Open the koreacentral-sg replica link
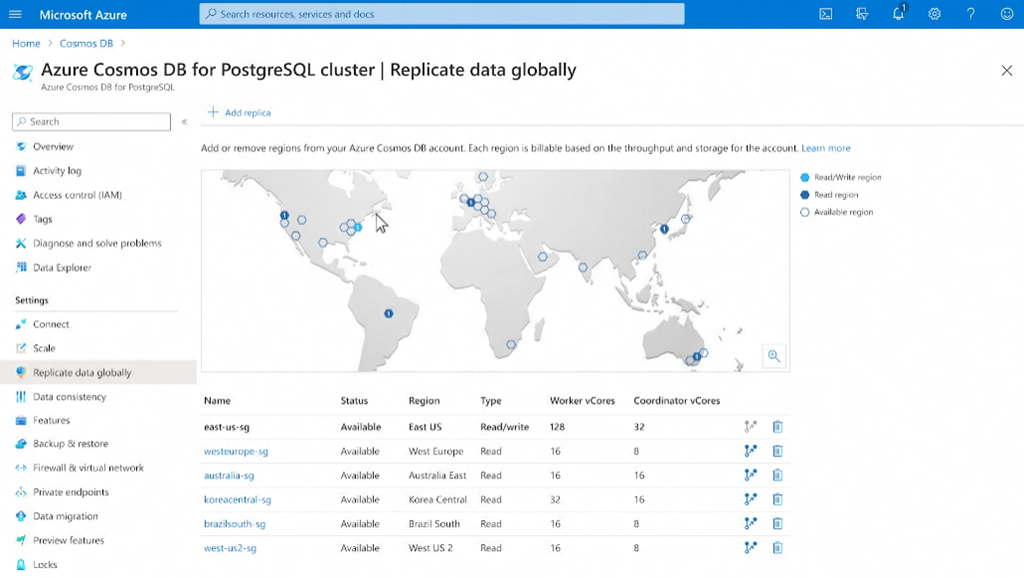The image size is (1024, 578). point(237,500)
